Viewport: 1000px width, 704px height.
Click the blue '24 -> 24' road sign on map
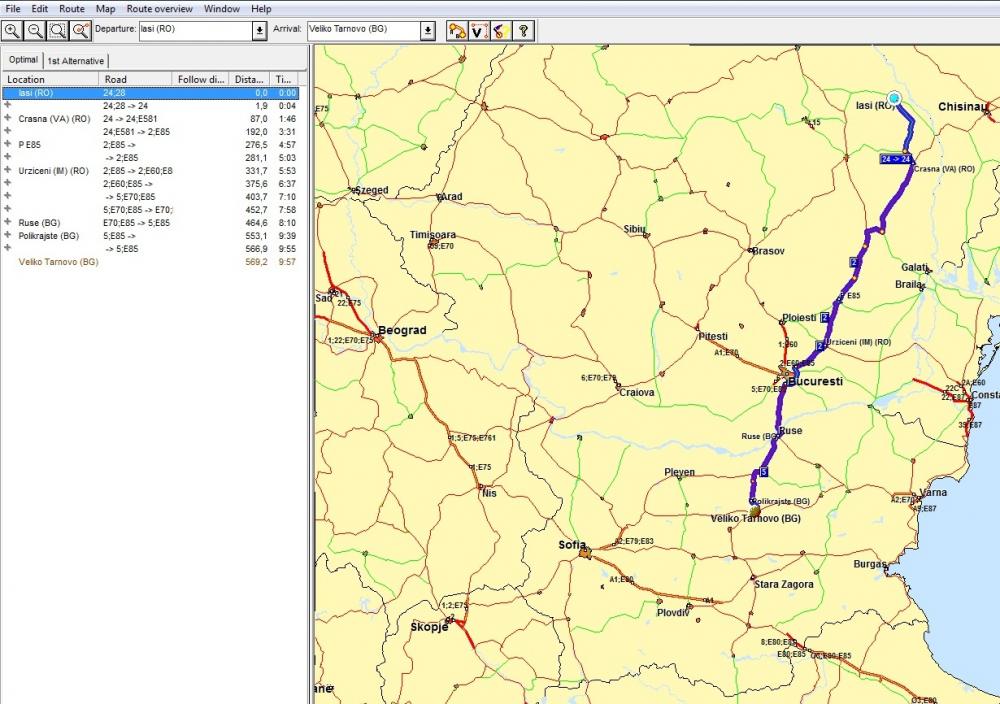pyautogui.click(x=896, y=159)
